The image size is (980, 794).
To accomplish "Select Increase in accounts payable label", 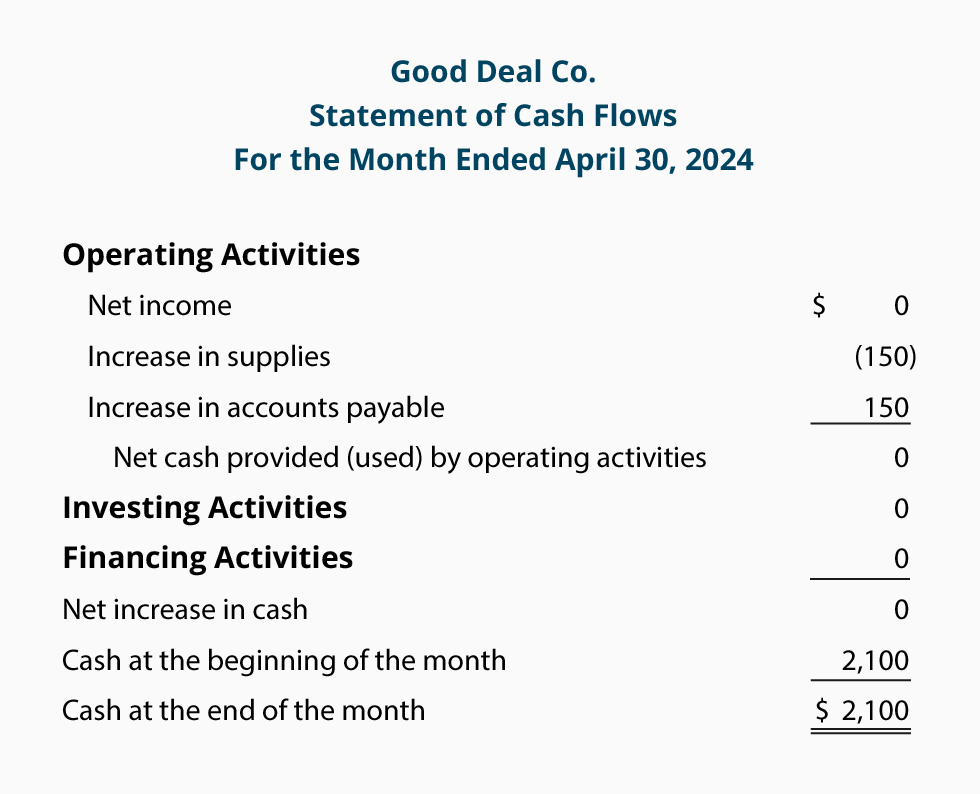I will tap(266, 408).
